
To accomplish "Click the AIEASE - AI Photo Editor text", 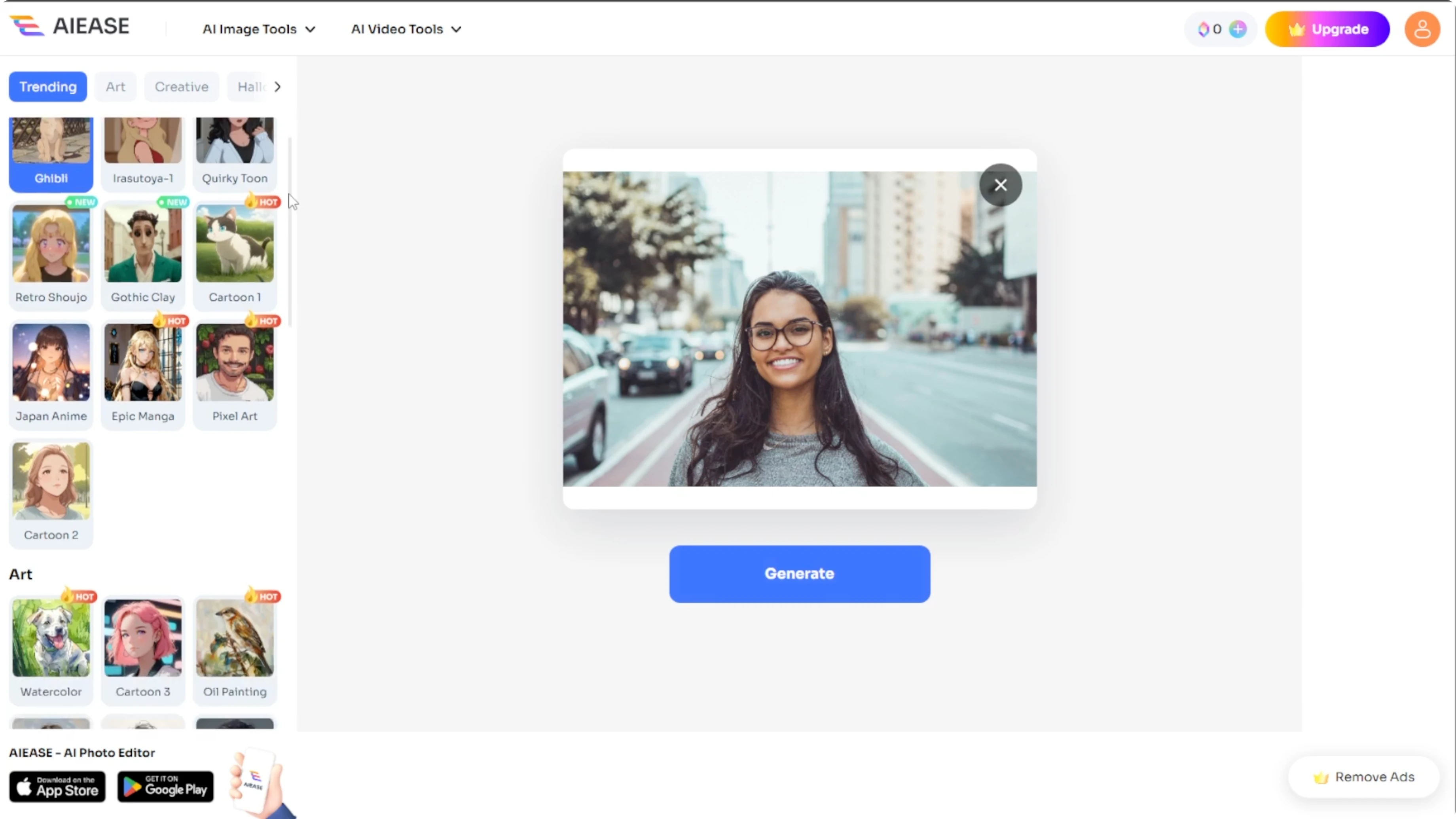I will point(82,752).
